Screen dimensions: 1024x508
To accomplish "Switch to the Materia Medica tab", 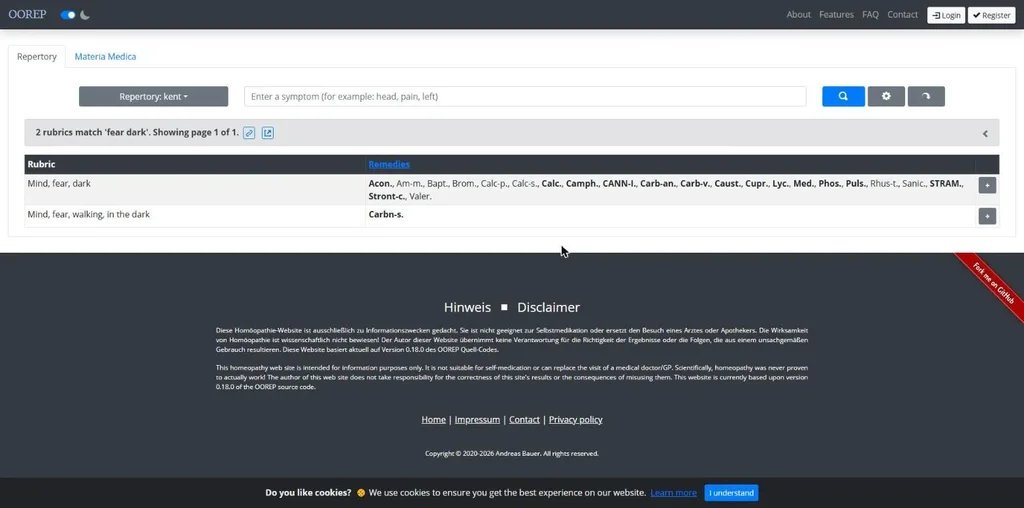I will (105, 57).
